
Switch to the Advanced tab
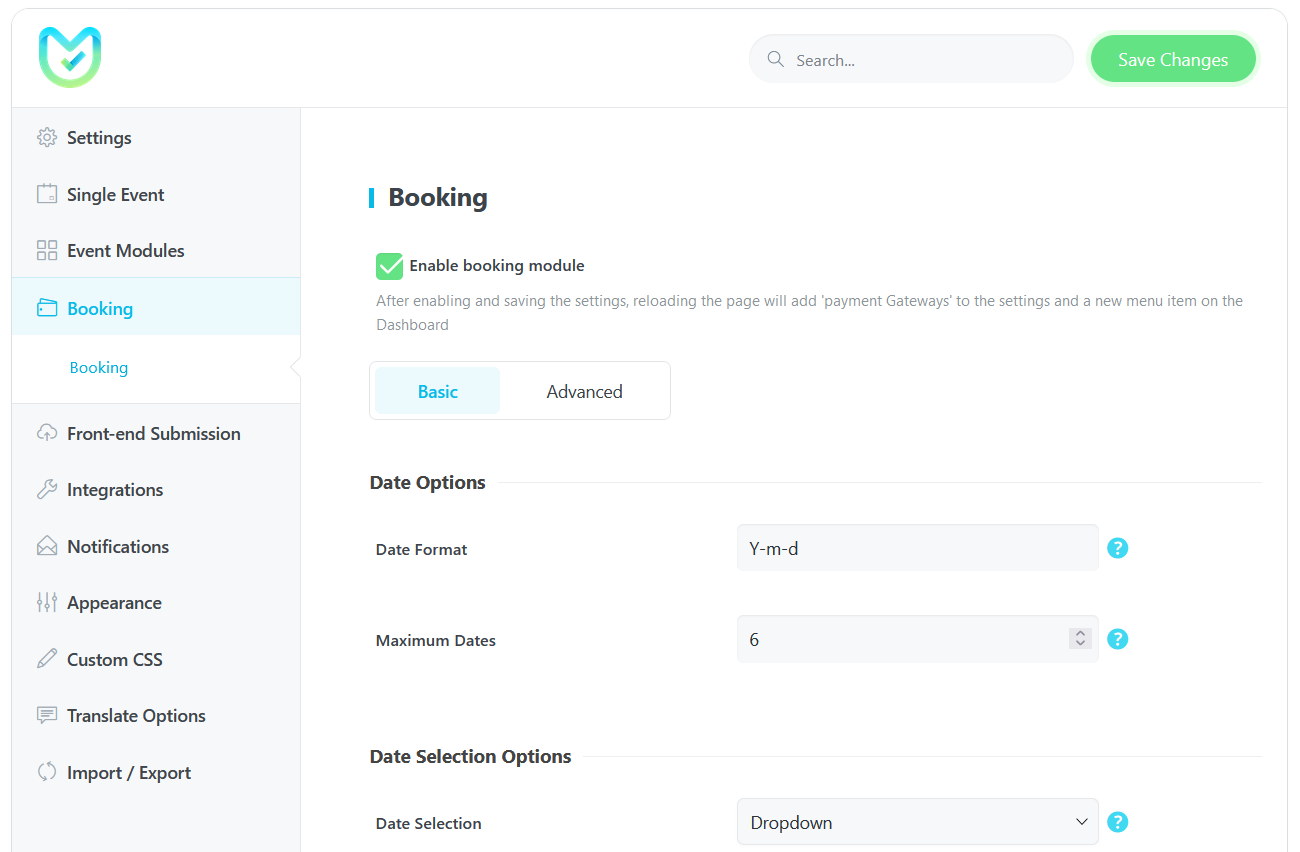tap(584, 391)
